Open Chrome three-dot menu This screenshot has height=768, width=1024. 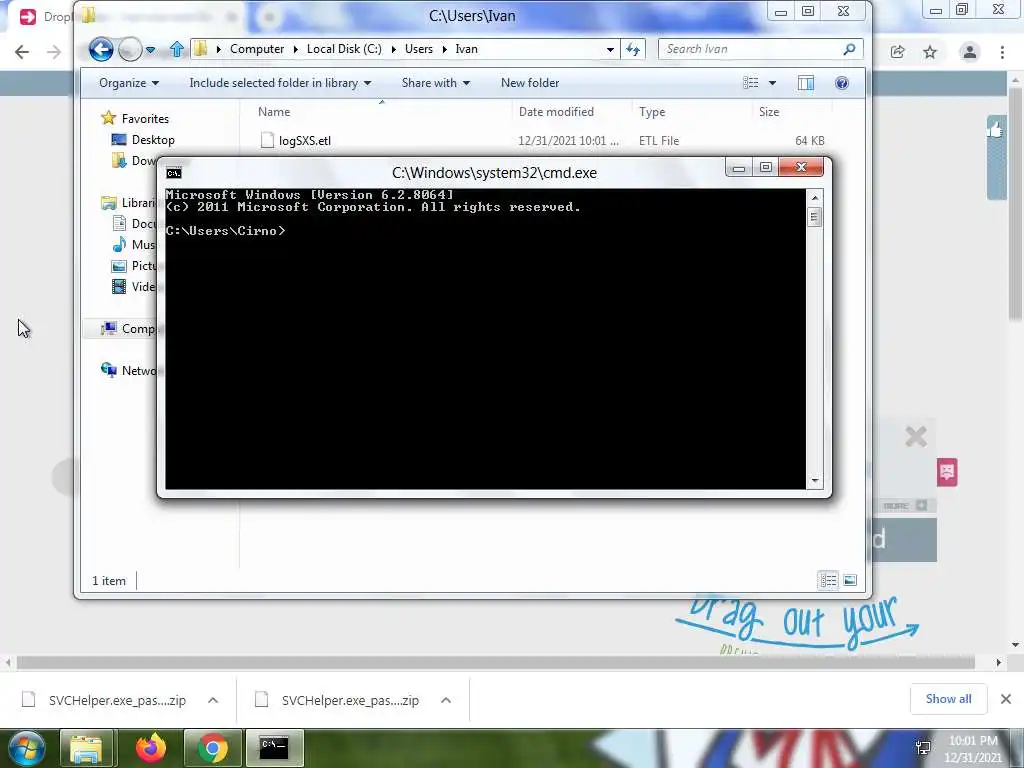pos(1002,52)
